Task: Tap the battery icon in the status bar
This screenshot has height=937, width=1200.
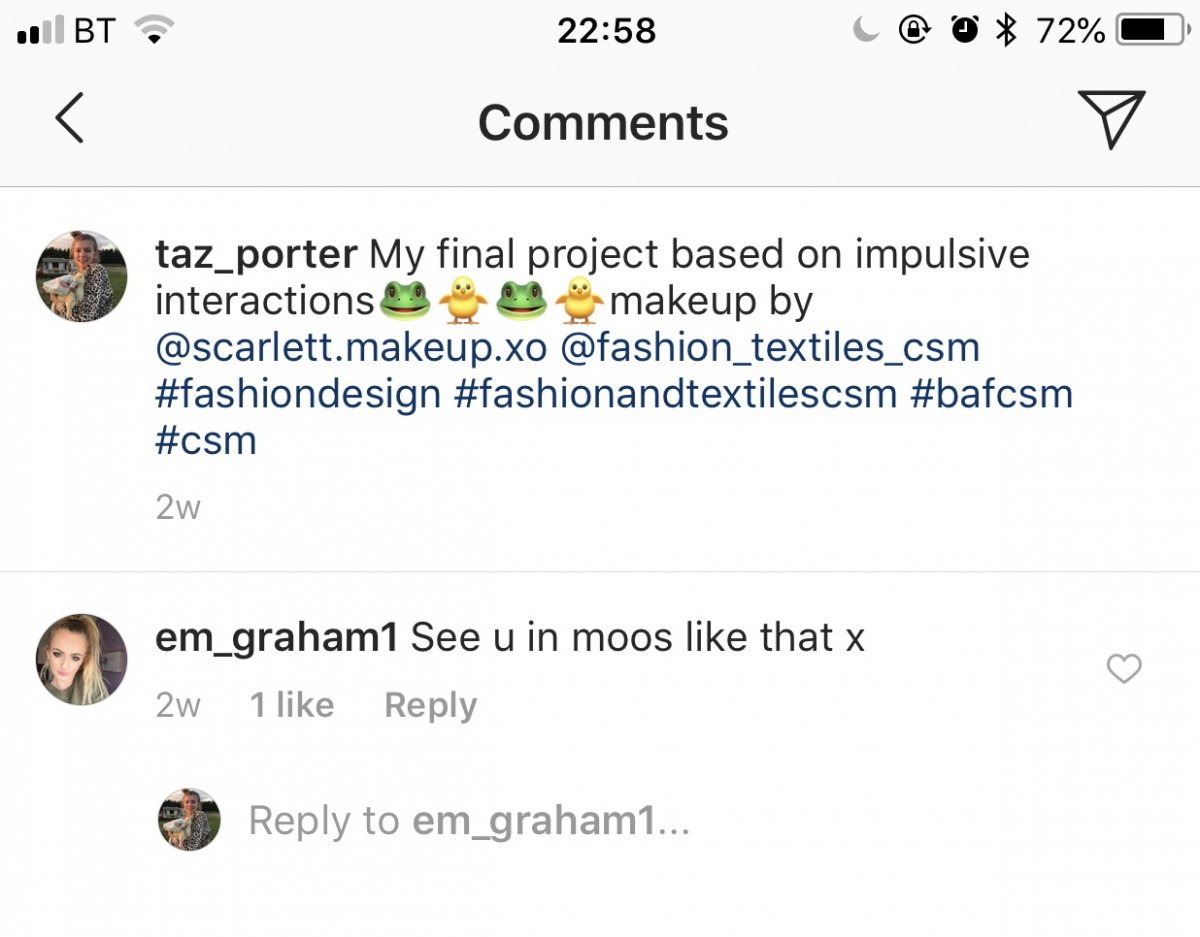Action: pyautogui.click(x=1149, y=31)
